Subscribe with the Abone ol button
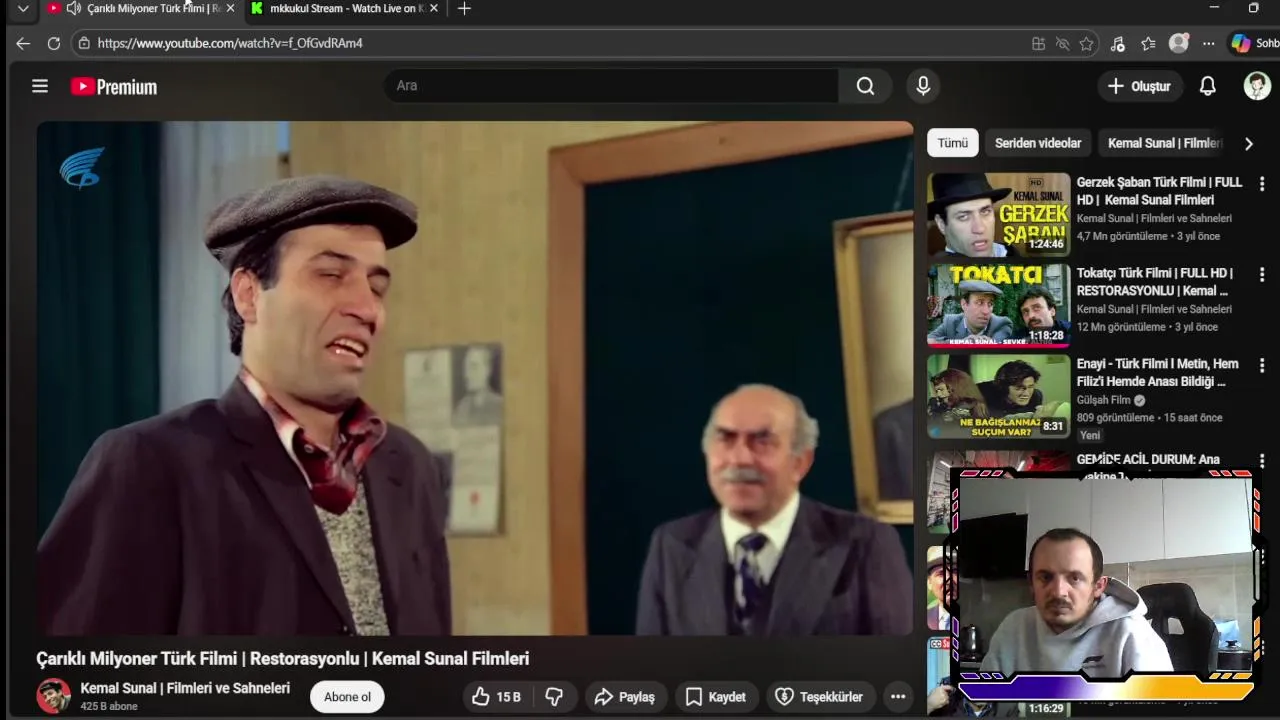 [x=347, y=697]
